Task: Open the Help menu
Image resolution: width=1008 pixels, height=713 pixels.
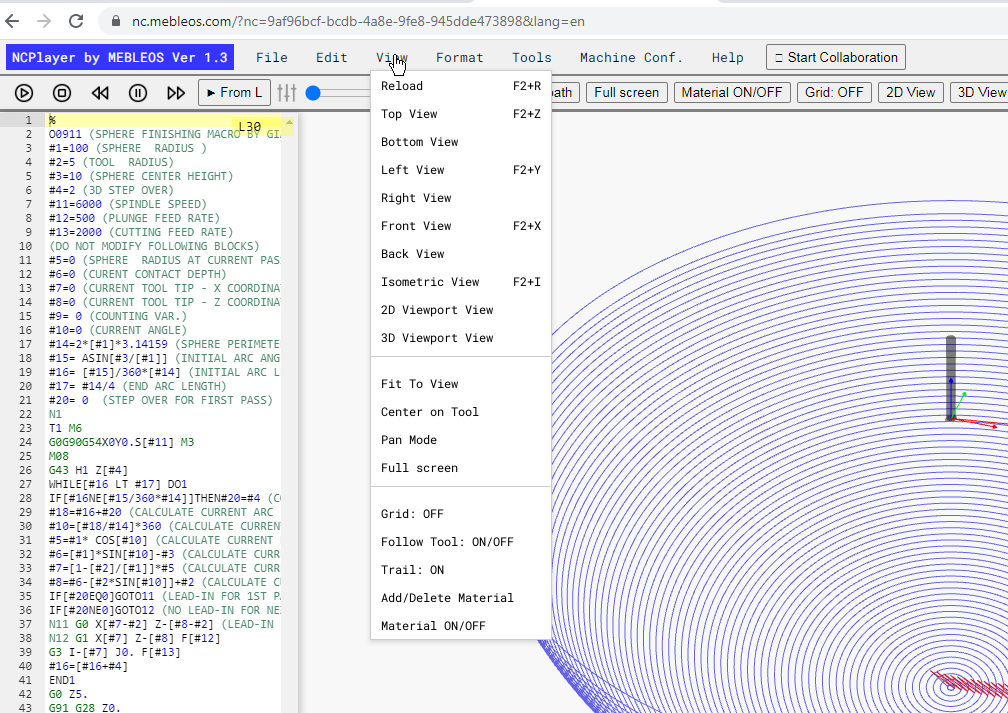Action: [728, 57]
